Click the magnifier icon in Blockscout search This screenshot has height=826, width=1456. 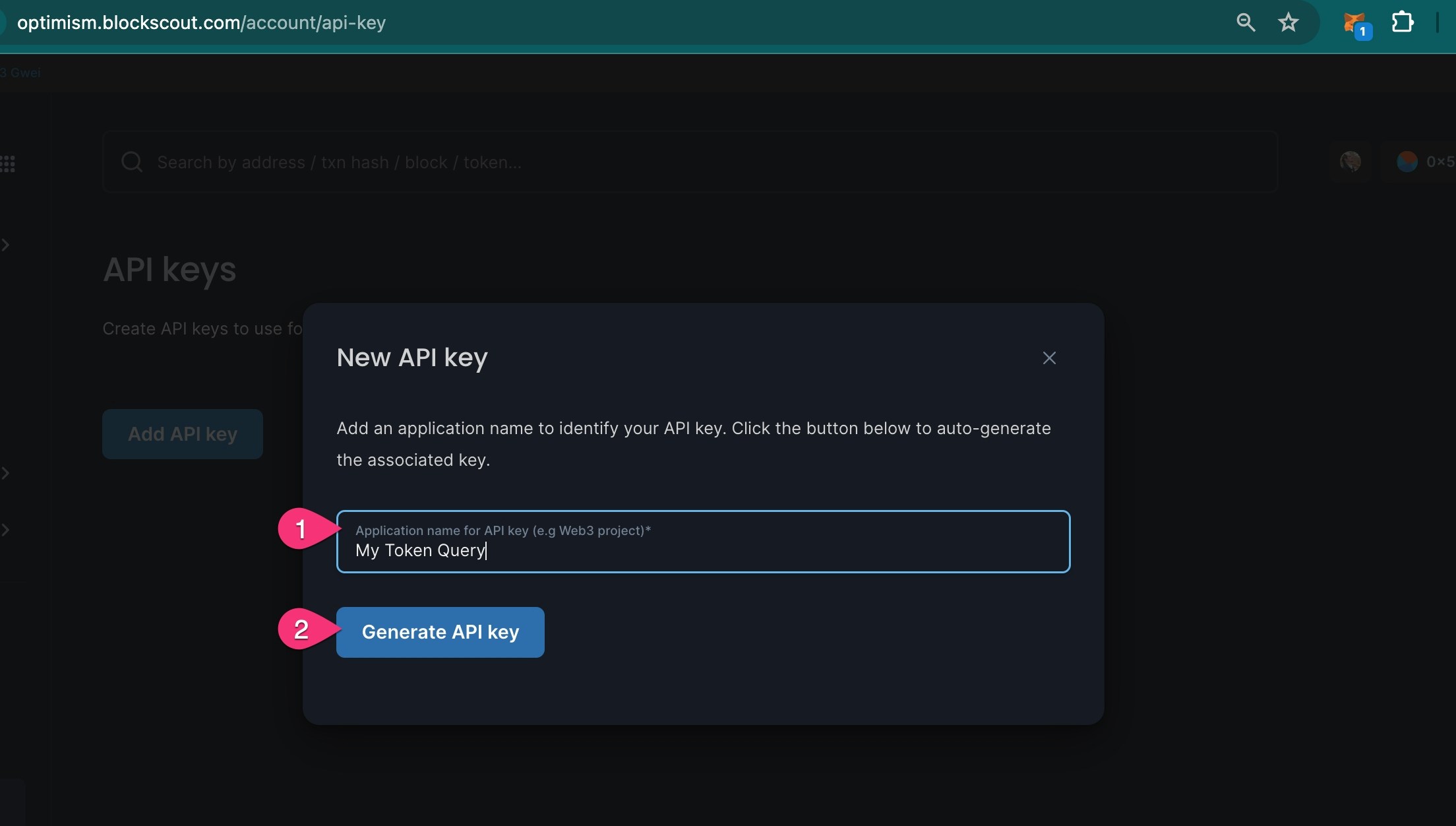(132, 162)
